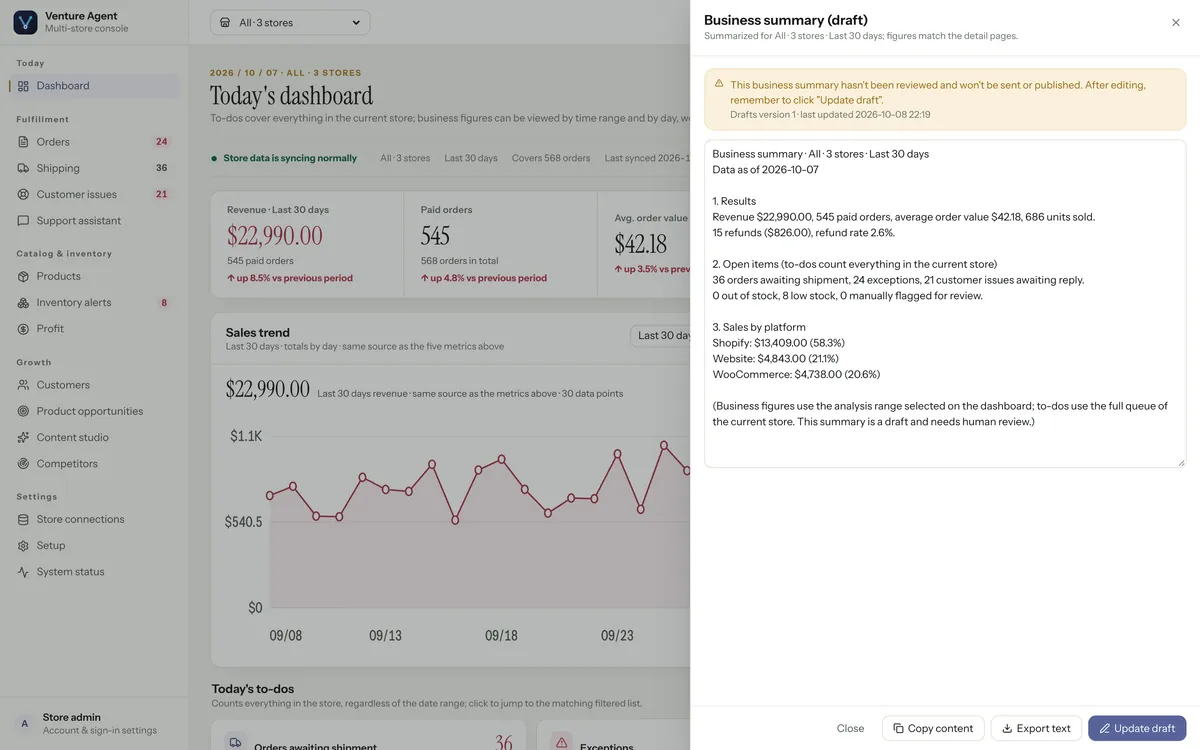Click inside the business summary text area
The width and height of the screenshot is (1200, 750).
945,303
